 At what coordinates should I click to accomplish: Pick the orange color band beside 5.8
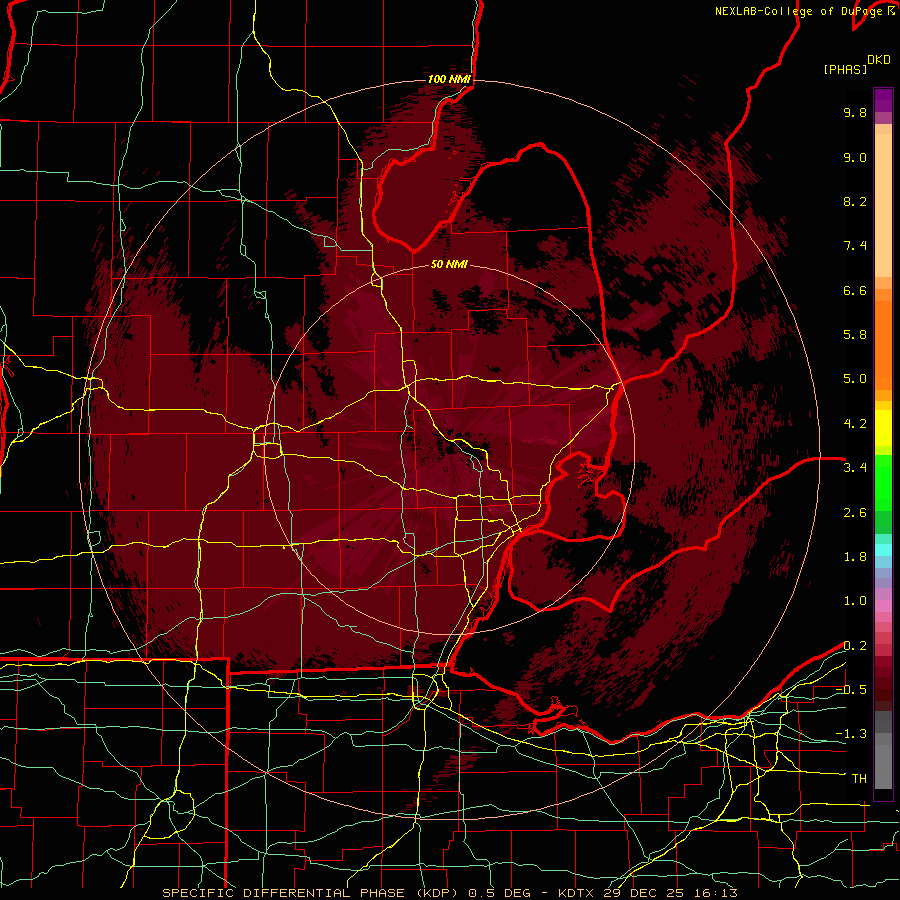click(883, 339)
